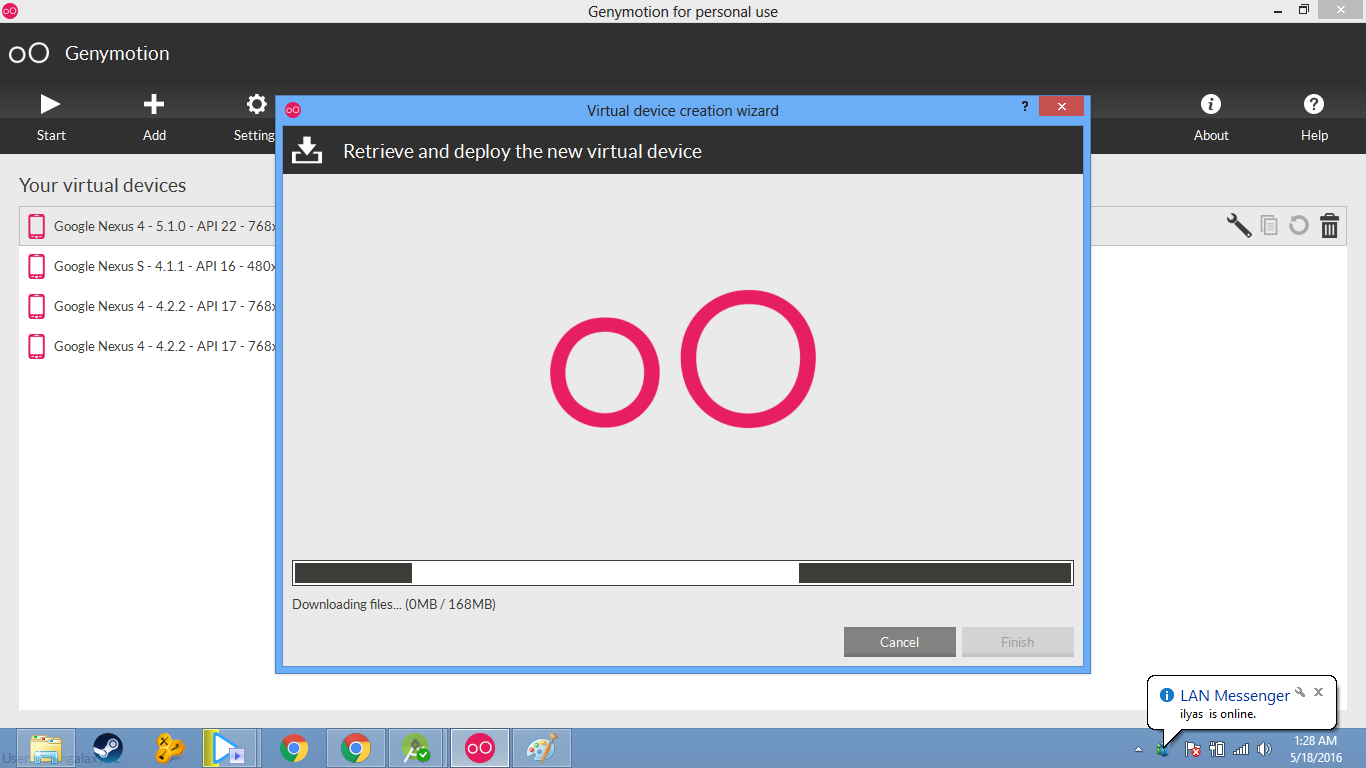Click the network signal tray icon
1366x768 pixels.
tap(1241, 749)
